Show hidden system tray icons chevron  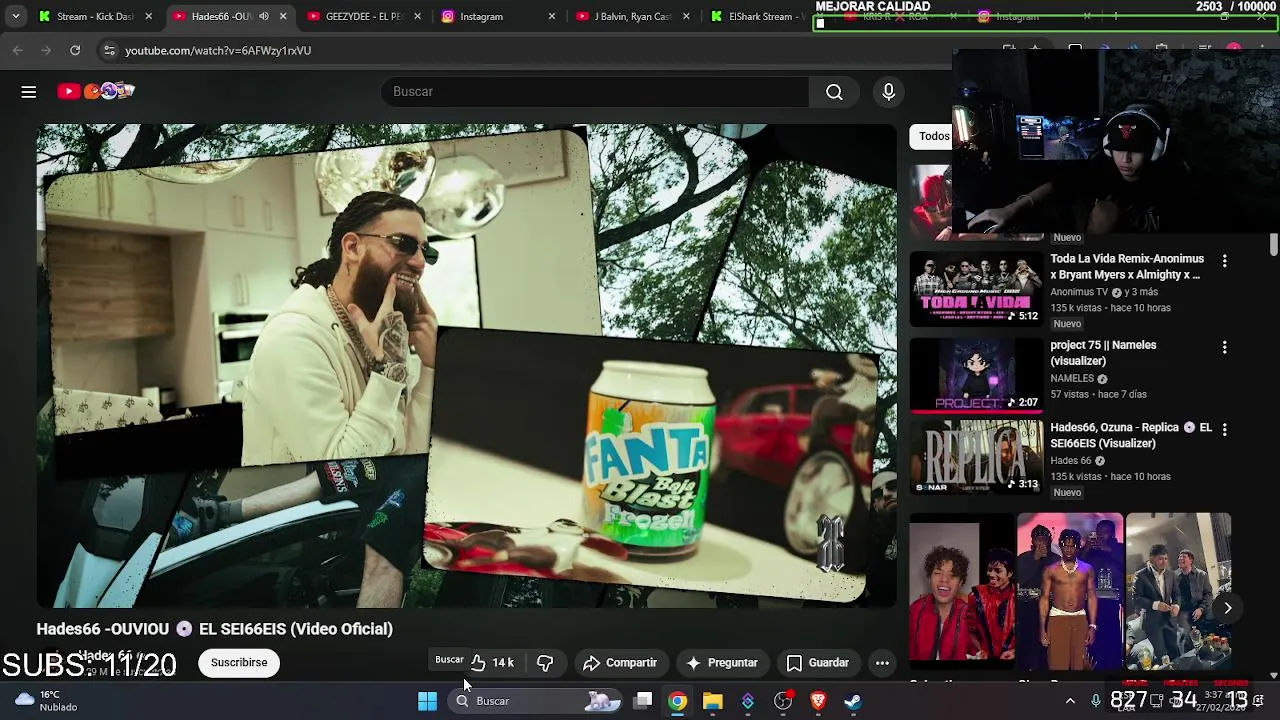[1070, 701]
